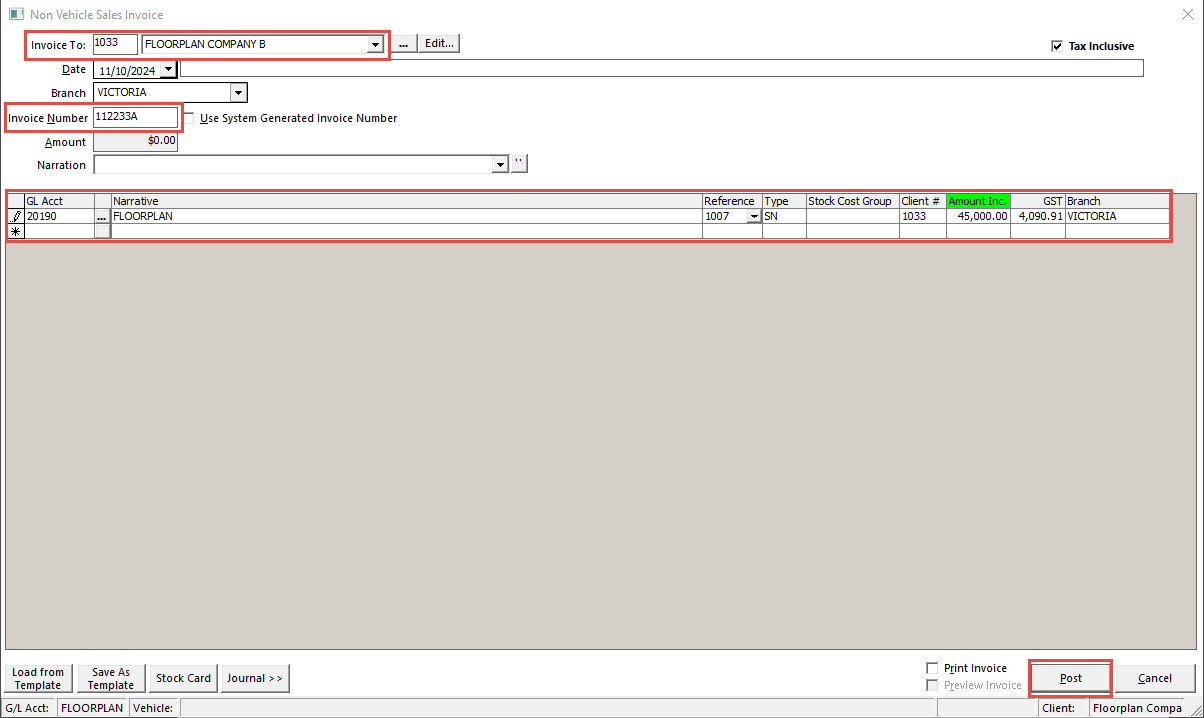
Task: Open the Journal >> panel
Action: tap(255, 678)
